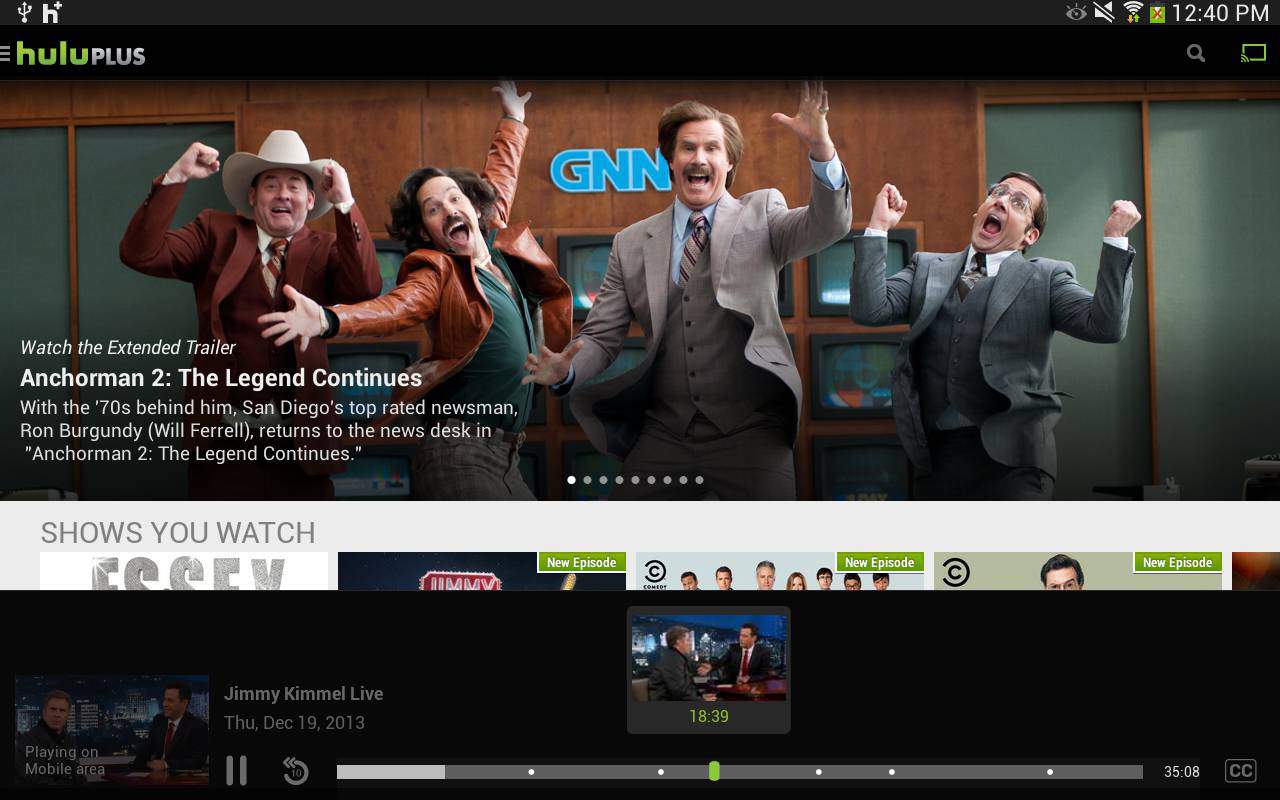
Task: Tap the Chromecast cast icon
Action: click(x=1253, y=53)
